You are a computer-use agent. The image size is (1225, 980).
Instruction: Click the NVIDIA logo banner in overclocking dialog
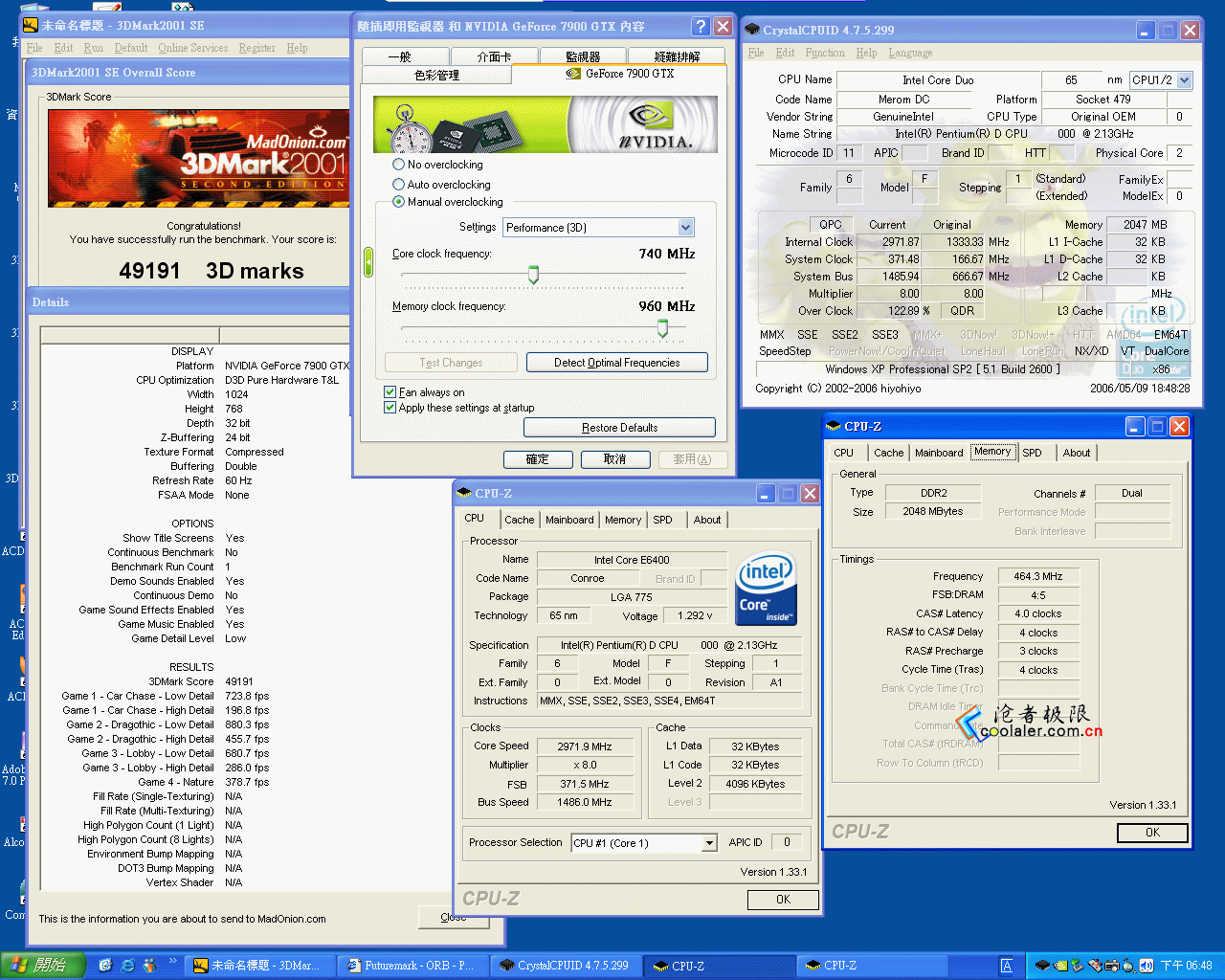click(x=546, y=124)
